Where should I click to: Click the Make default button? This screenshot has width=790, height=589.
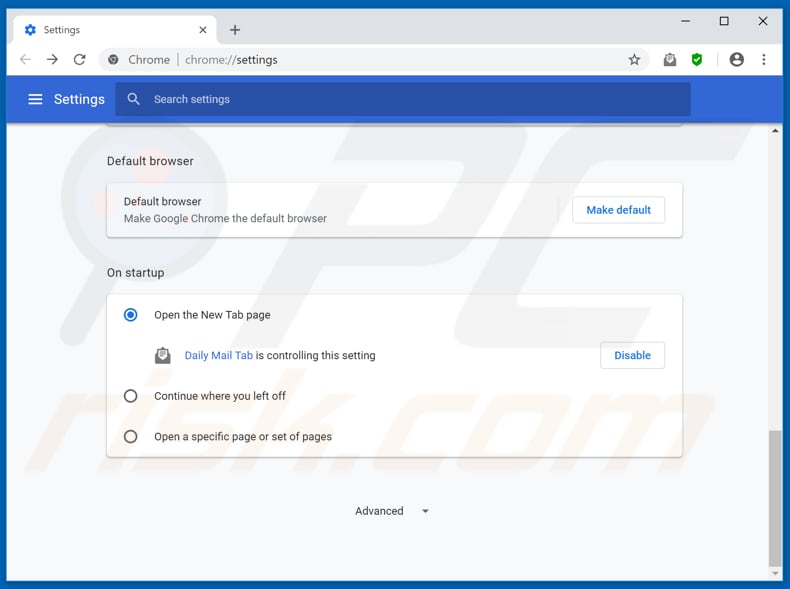[618, 210]
